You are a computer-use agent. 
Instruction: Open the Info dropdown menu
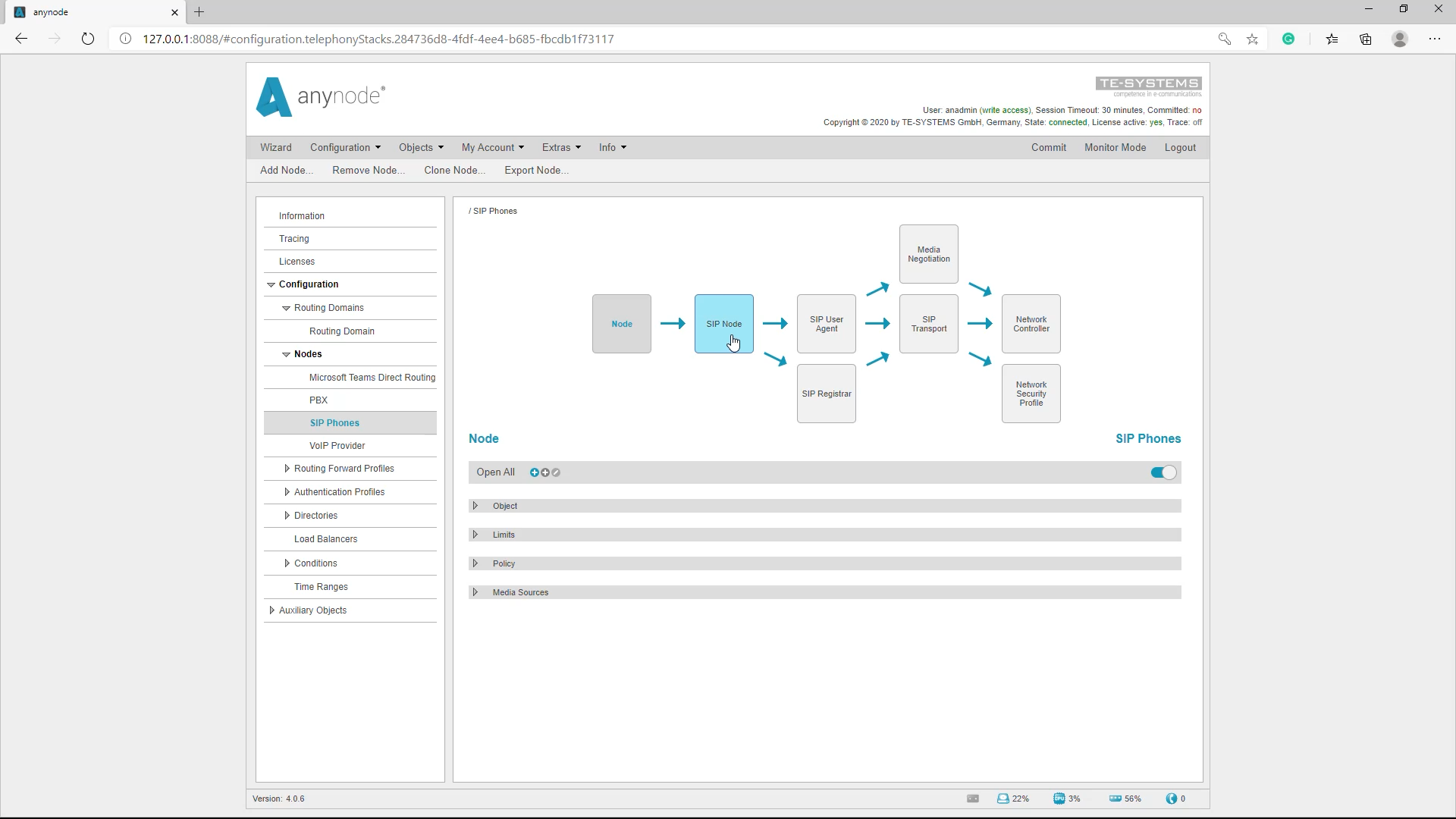point(613,147)
